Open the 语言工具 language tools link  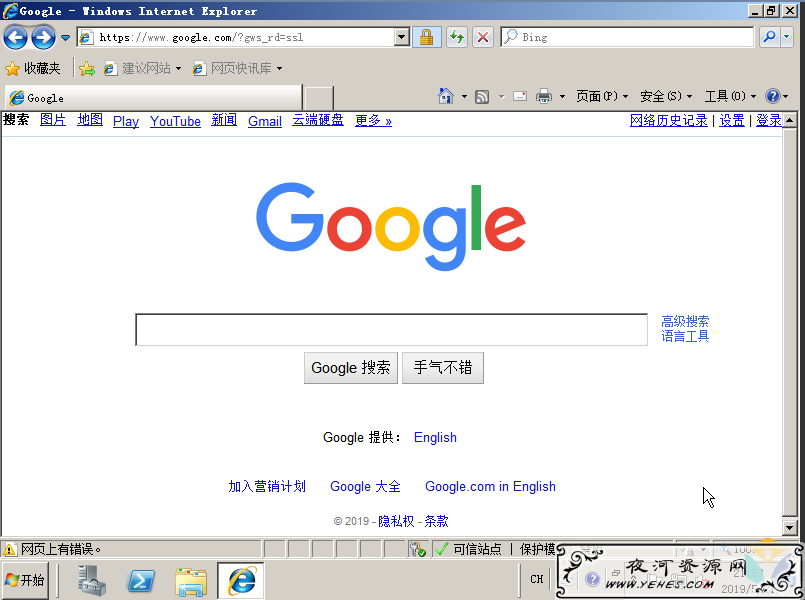pyautogui.click(x=685, y=336)
